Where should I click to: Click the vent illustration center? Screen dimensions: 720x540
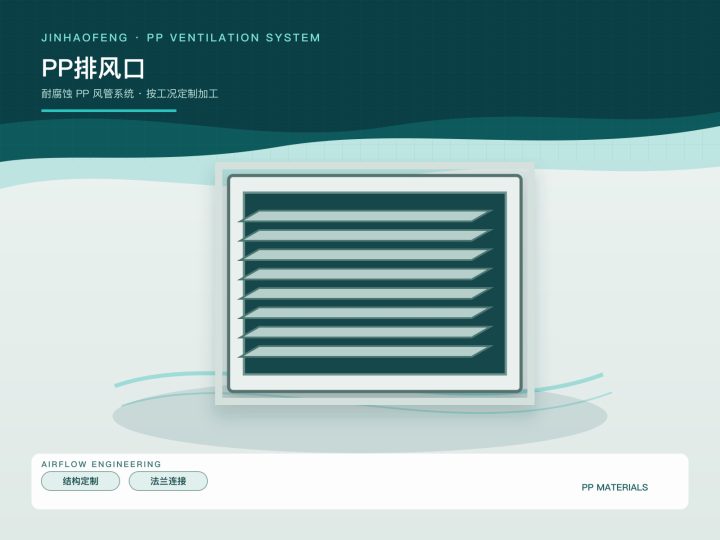[x=375, y=283]
